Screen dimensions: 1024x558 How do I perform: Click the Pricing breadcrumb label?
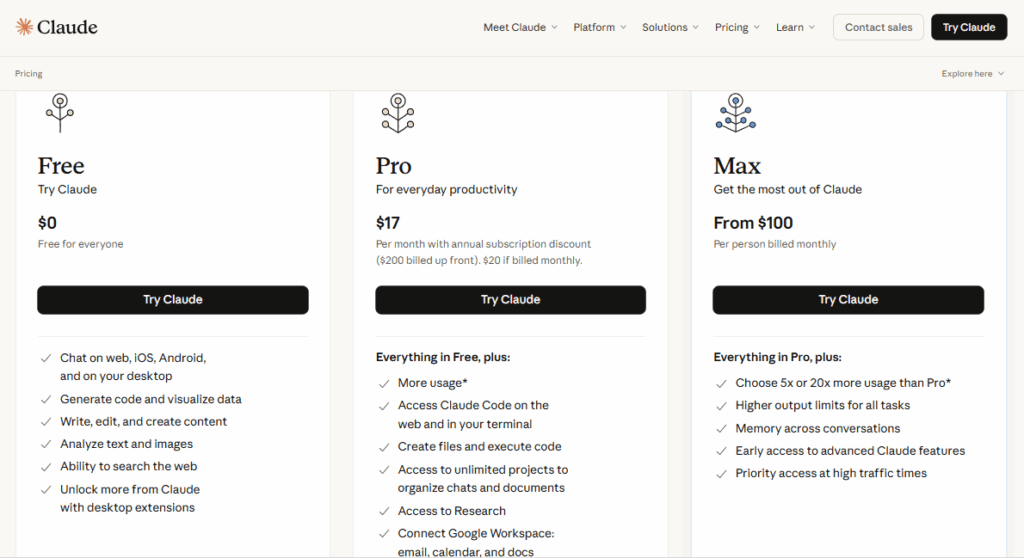point(29,74)
